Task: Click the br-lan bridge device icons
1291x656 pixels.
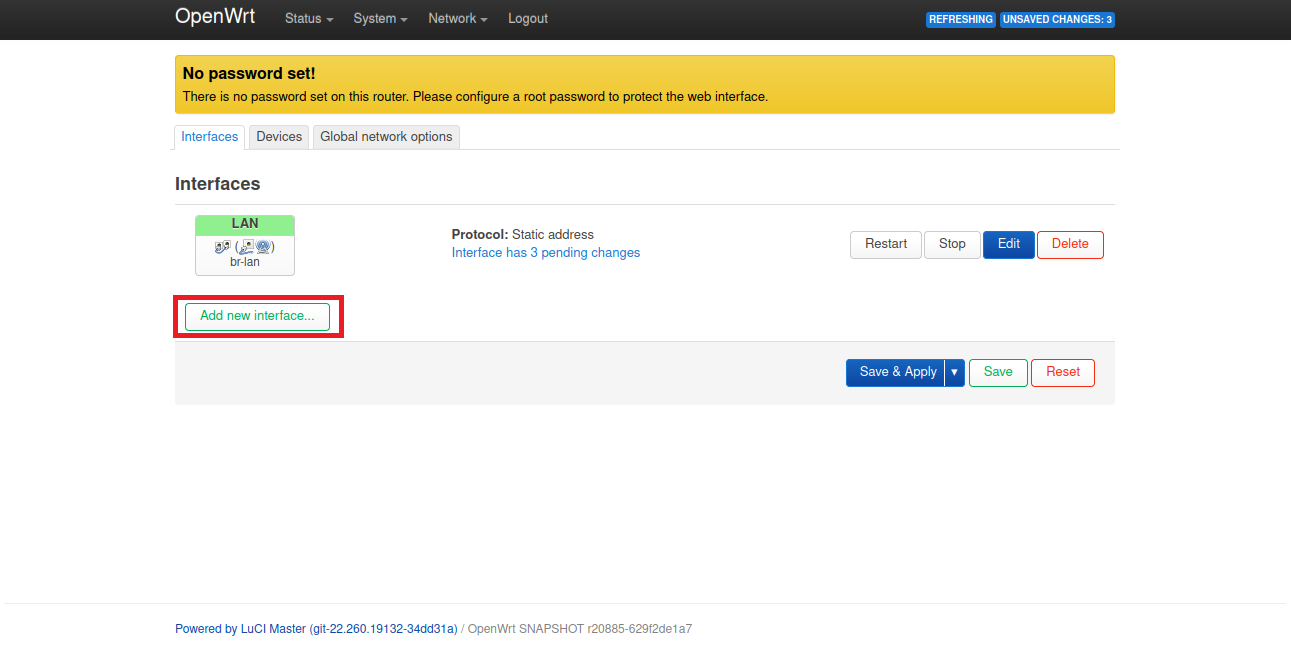Action: point(245,246)
